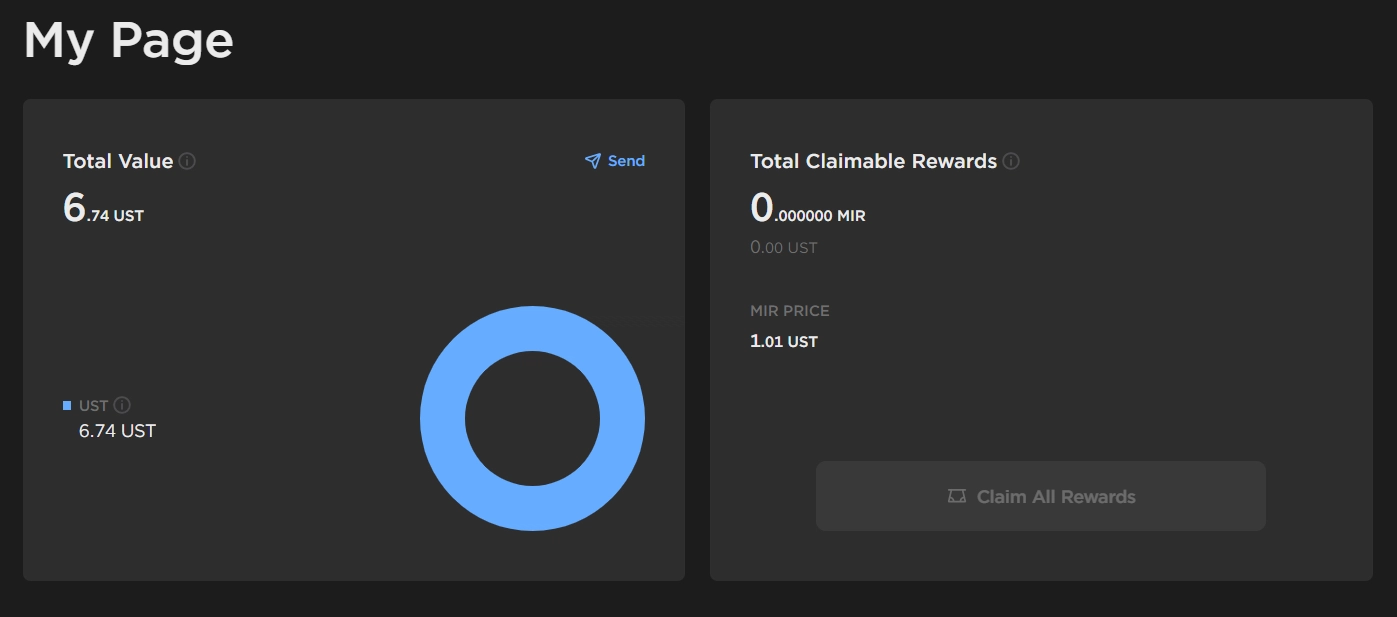This screenshot has height=617, width=1397.
Task: Click info icon beside Total Claimable Rewards
Action: point(1011,161)
